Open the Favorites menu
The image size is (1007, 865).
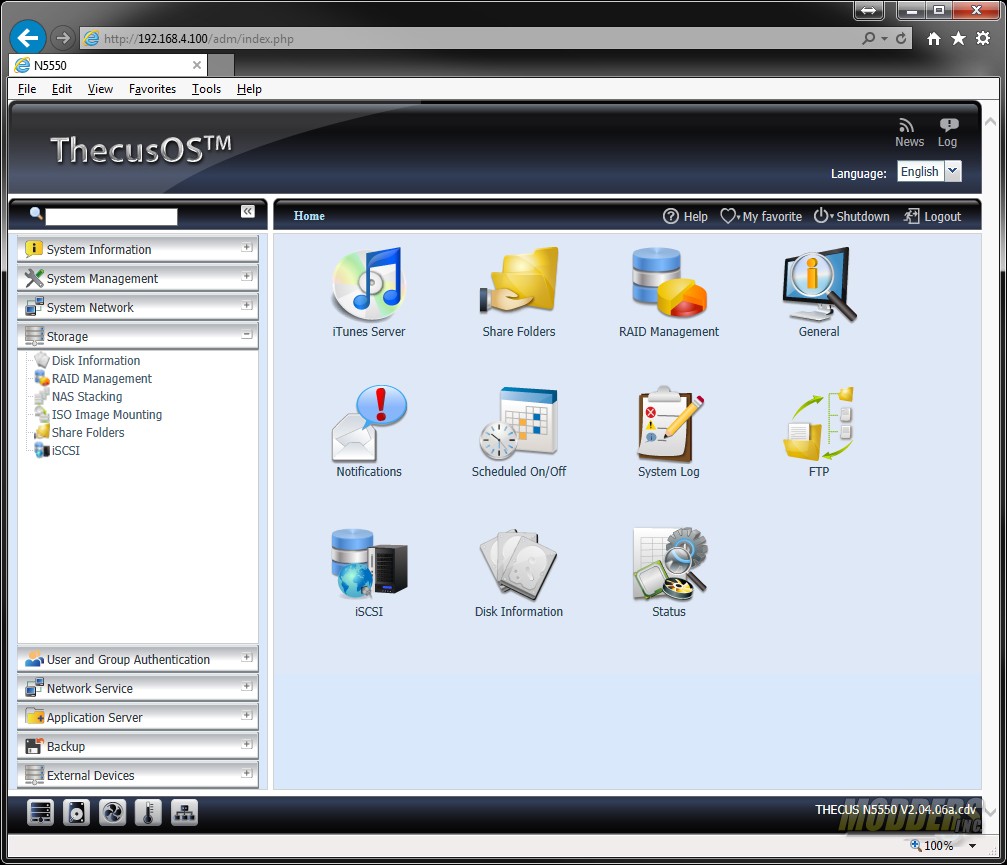(x=152, y=89)
